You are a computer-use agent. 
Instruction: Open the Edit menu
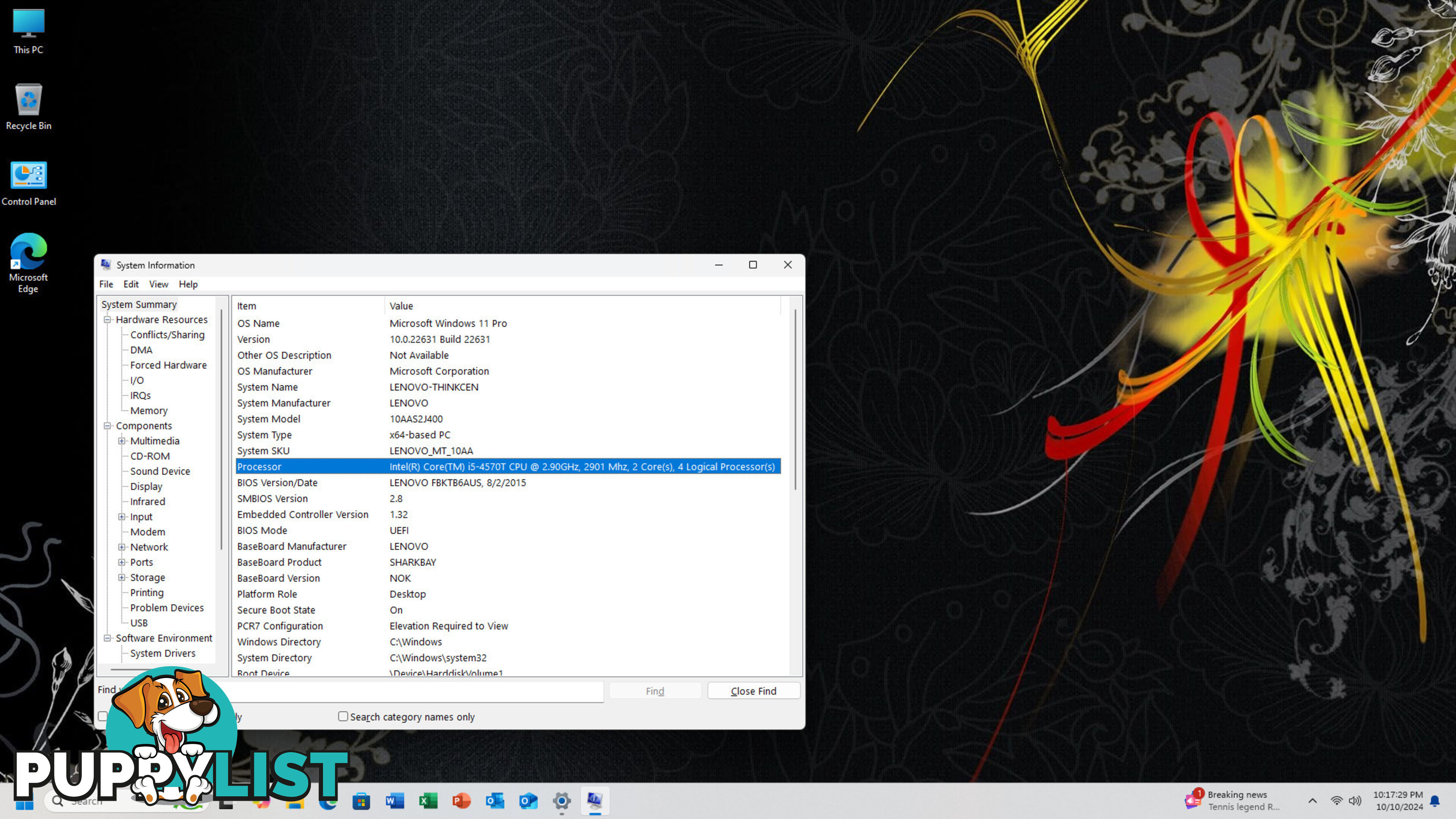[x=130, y=284]
